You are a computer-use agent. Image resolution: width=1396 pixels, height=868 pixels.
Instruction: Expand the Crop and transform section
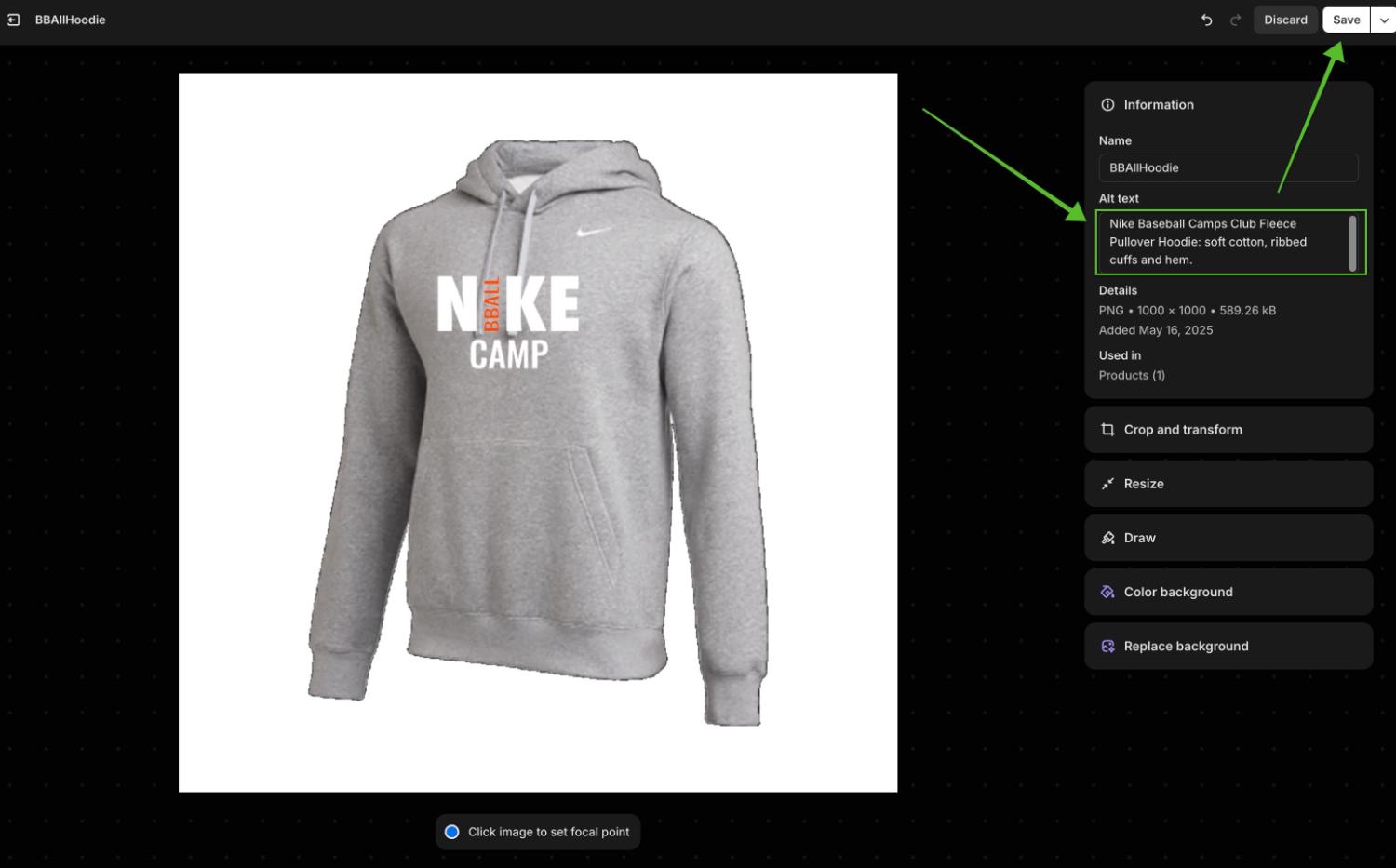tap(1228, 430)
